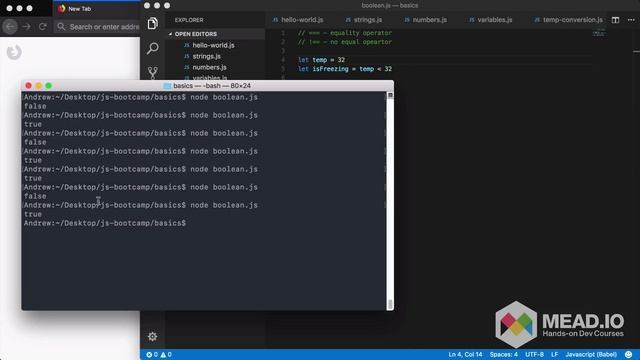Click the Firefox logo on the new tab page

[x=14, y=52]
